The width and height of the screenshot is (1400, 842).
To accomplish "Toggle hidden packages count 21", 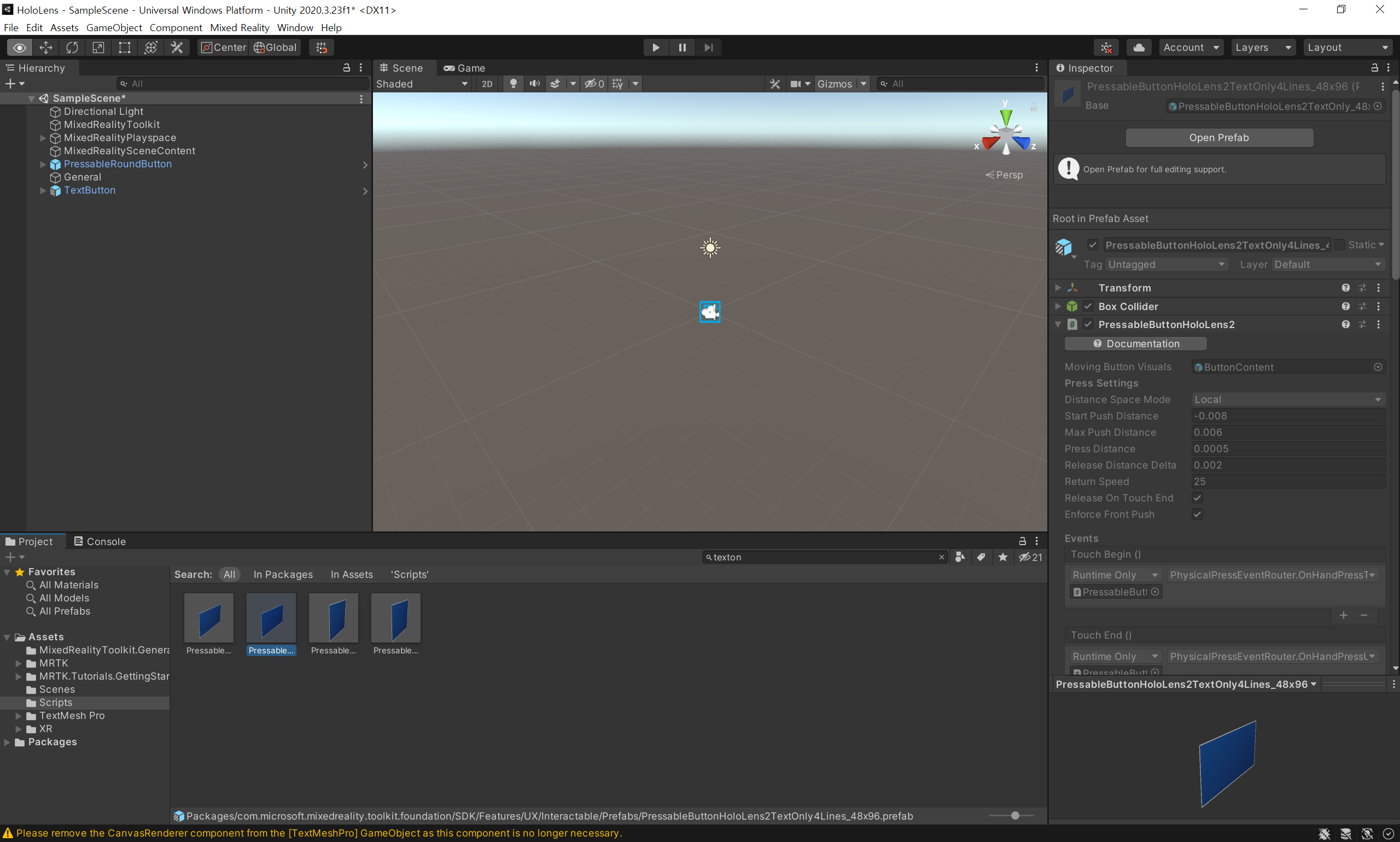I will tap(1030, 557).
